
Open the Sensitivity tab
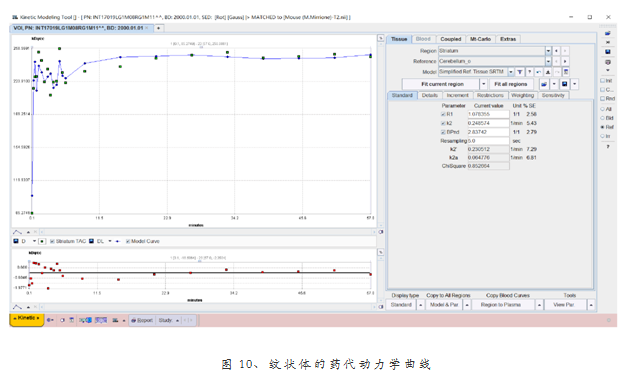553,96
